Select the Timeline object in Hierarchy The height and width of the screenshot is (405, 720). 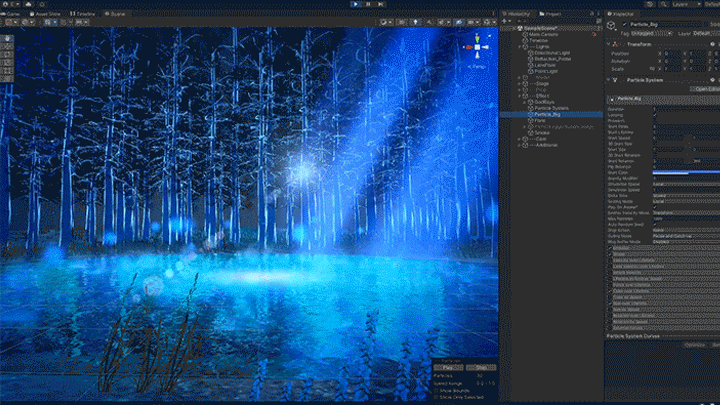point(539,40)
